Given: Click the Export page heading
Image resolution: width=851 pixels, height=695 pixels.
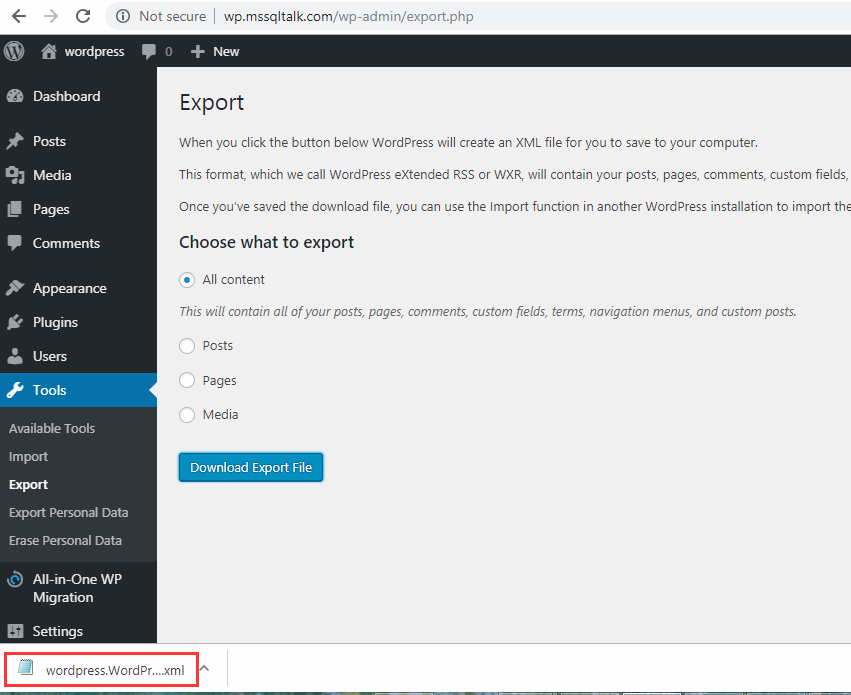Looking at the screenshot, I should tap(212, 103).
